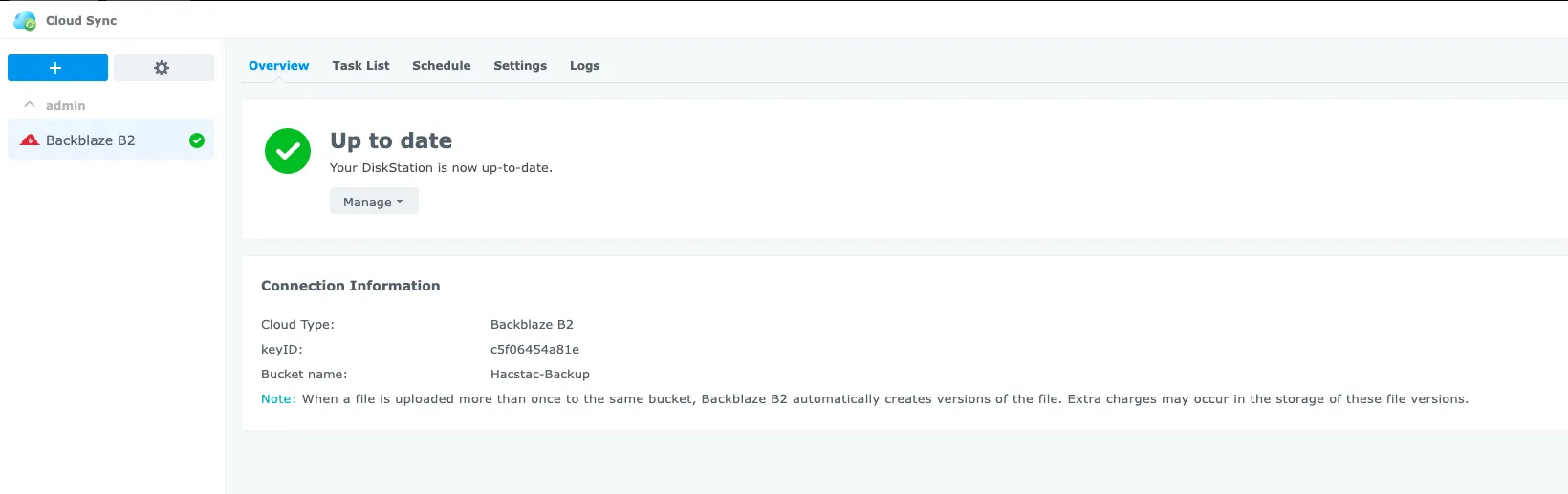Switch to the Overview tab
This screenshot has height=494, width=1568.
pyautogui.click(x=278, y=66)
